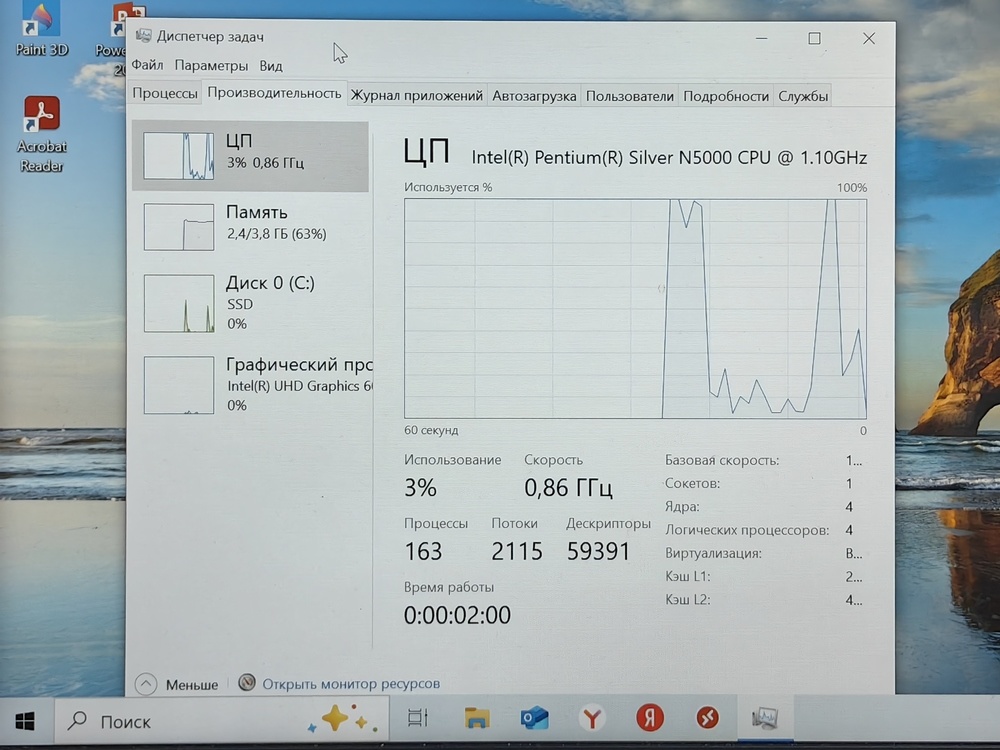Open the Windows Start menu

coord(26,720)
